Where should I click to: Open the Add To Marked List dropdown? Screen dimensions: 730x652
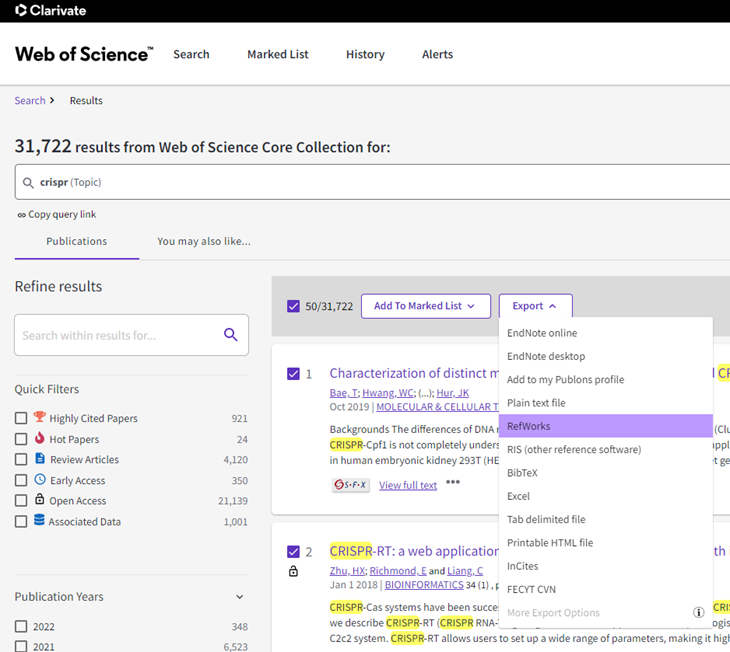coord(426,306)
